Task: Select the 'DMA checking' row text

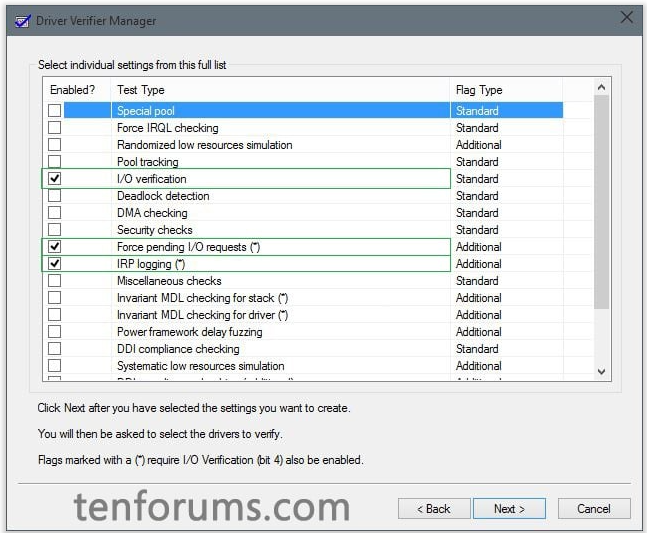Action: click(x=152, y=213)
